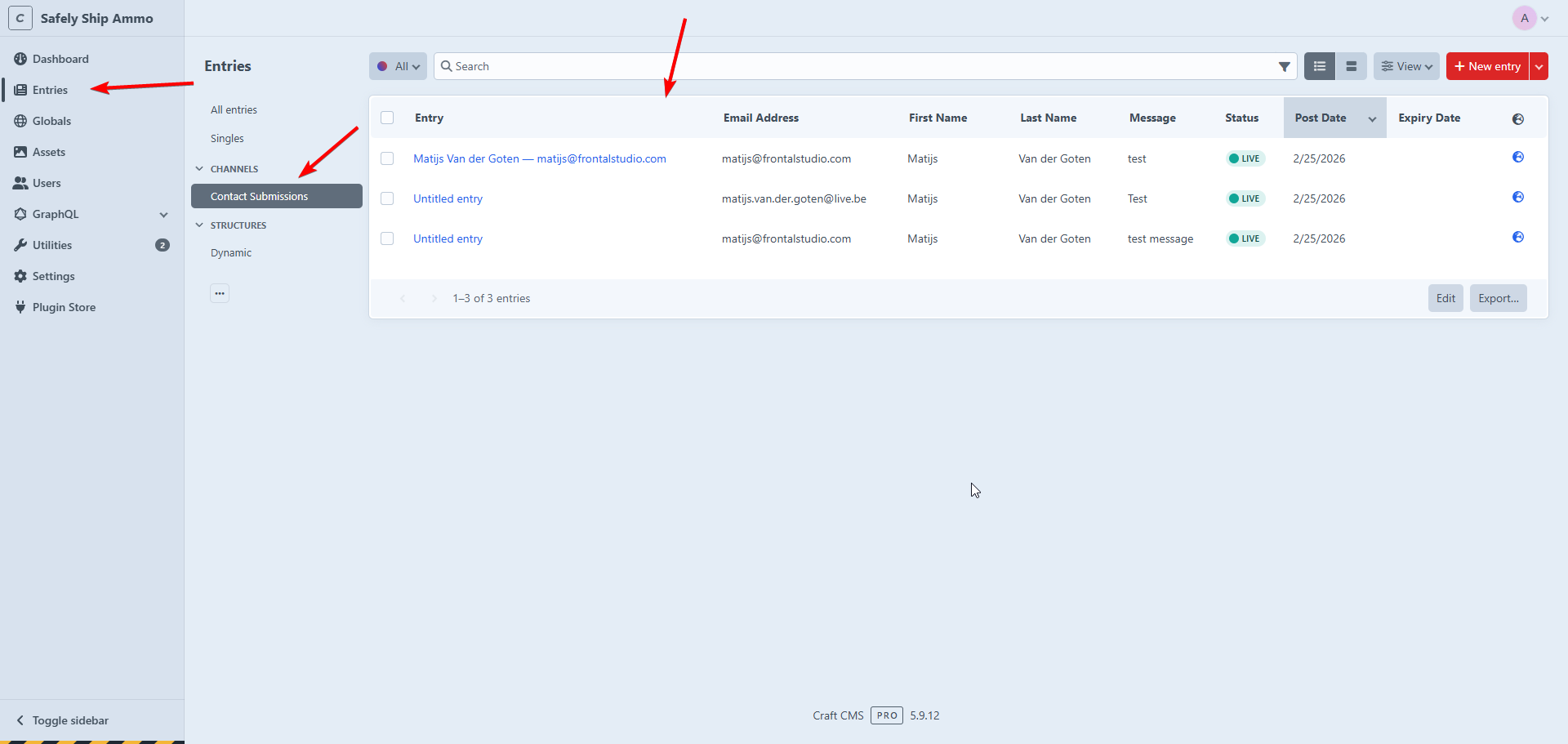Click the matijs.van.der.goten@live.be cell

(794, 198)
